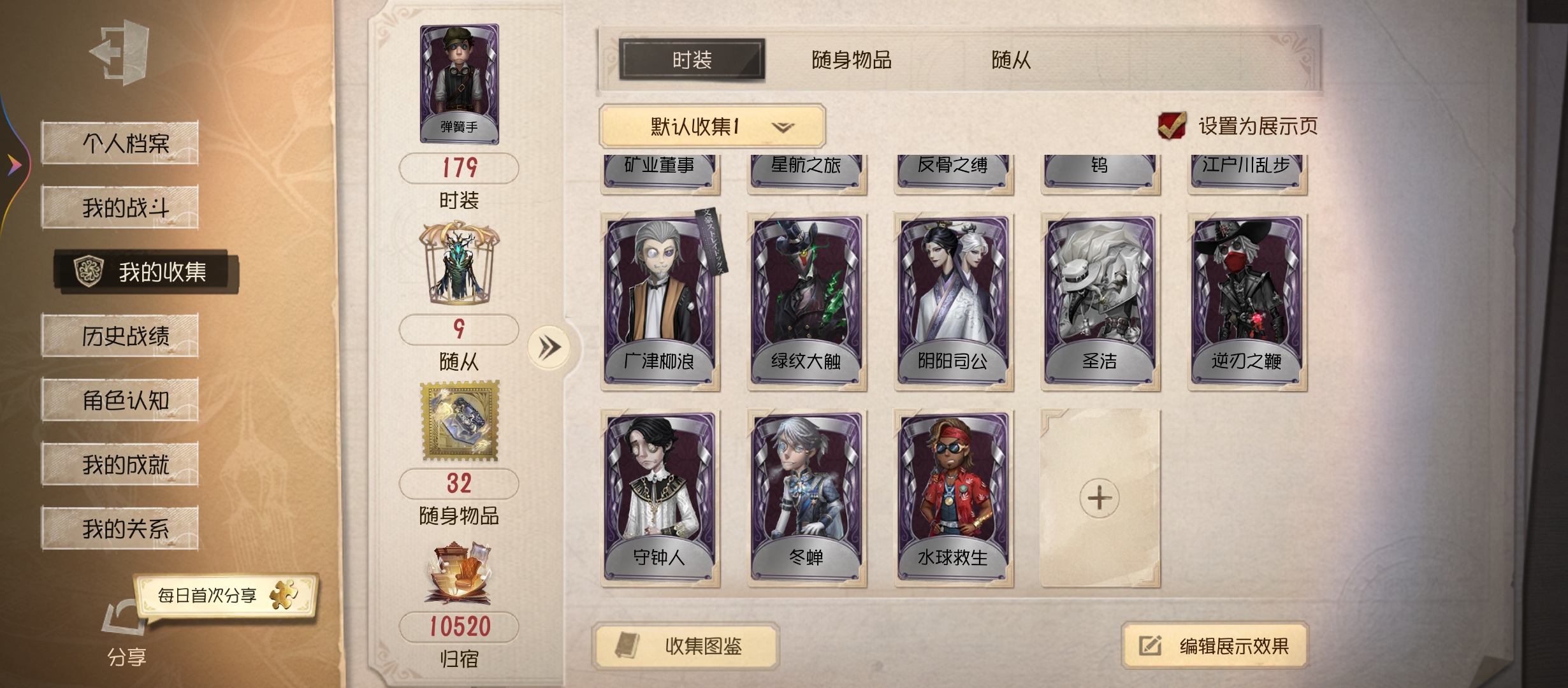Click the plus icon to add costume
Viewport: 1568px width, 688px height.
1100,498
